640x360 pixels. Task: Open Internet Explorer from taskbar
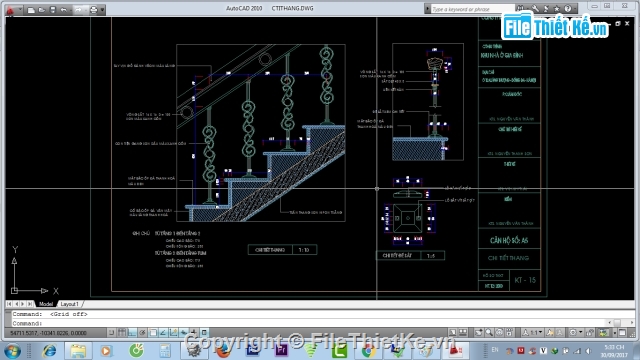pyautogui.click(x=49, y=351)
